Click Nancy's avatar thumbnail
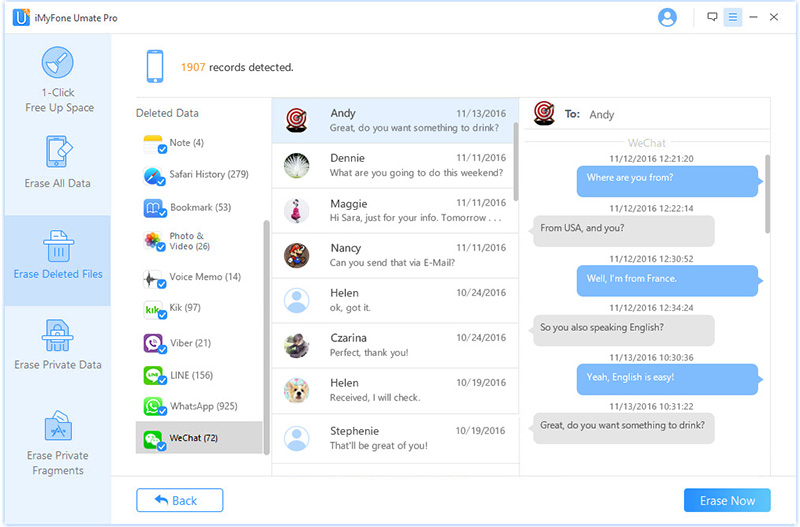Image resolution: width=800 pixels, height=527 pixels. (x=296, y=255)
